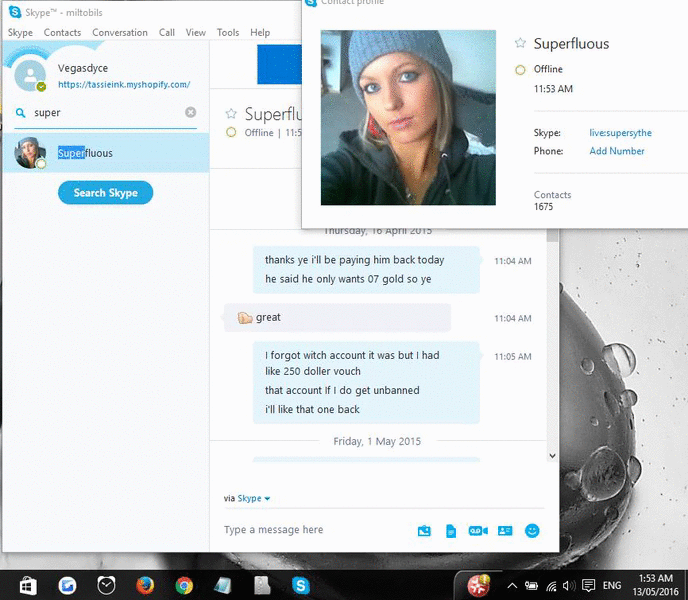Click the battery tray icon

(531, 586)
